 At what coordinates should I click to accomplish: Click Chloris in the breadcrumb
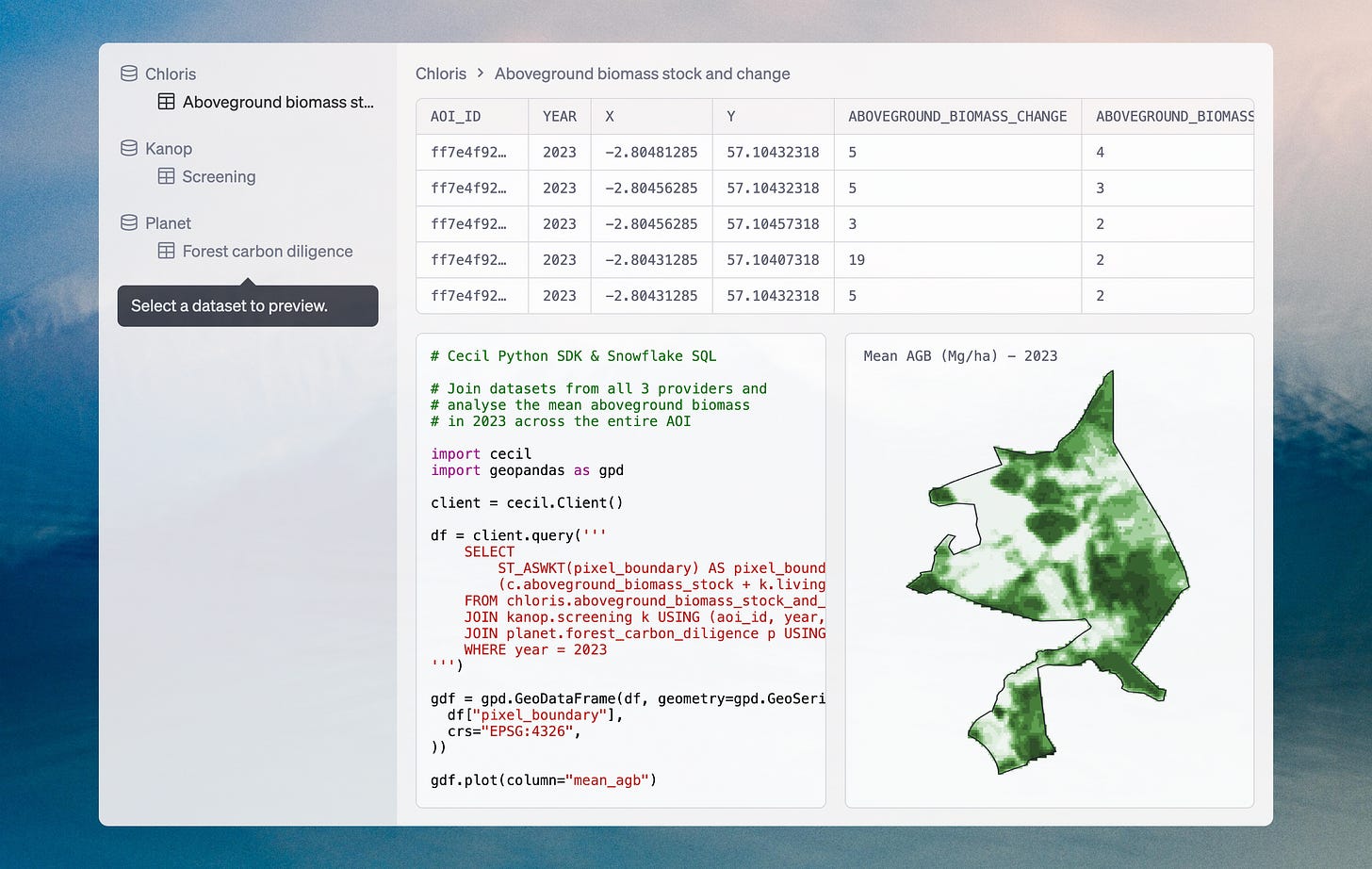(x=441, y=74)
